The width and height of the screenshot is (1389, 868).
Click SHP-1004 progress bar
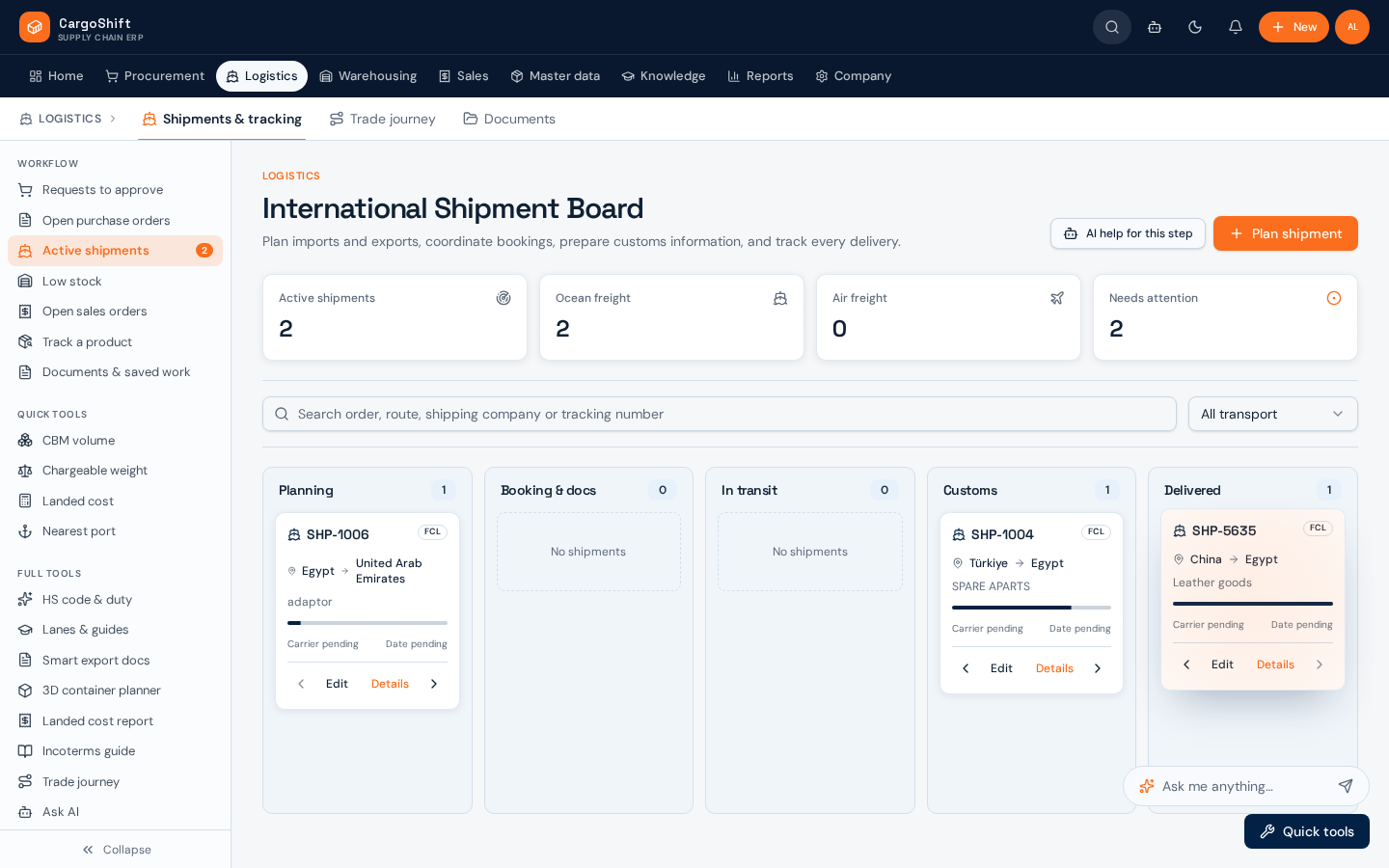pyautogui.click(x=1031, y=608)
